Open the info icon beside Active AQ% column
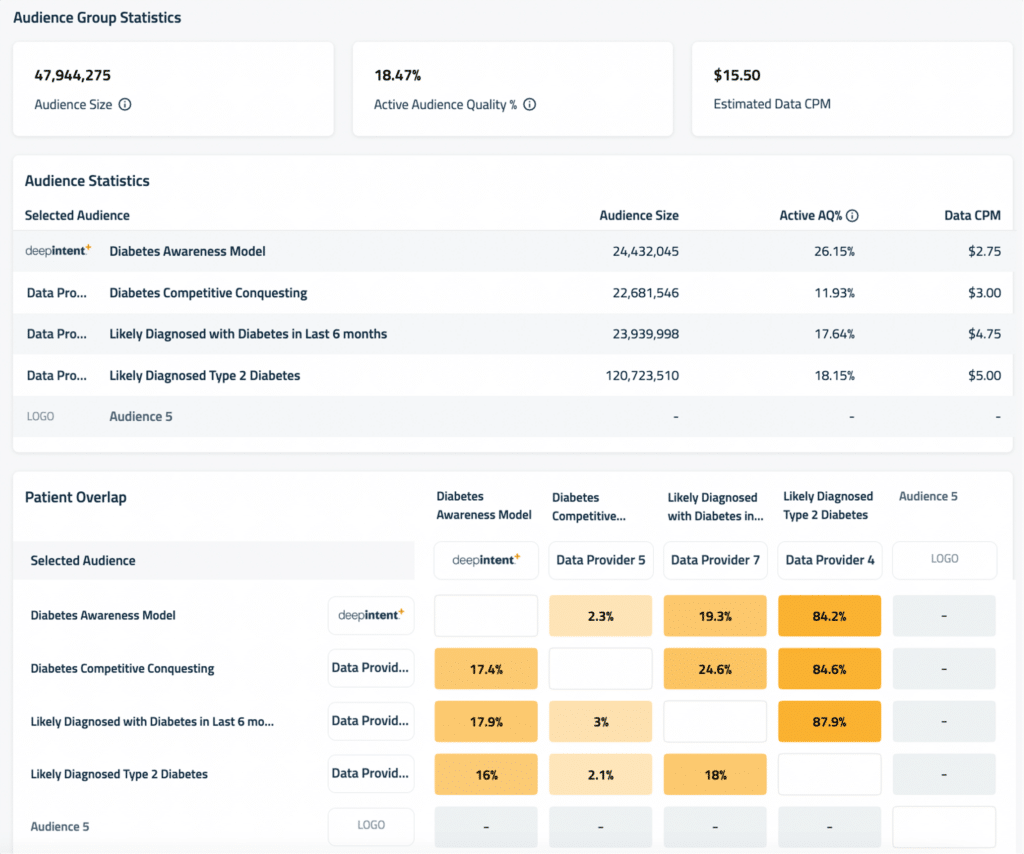The image size is (1024, 854). point(852,215)
